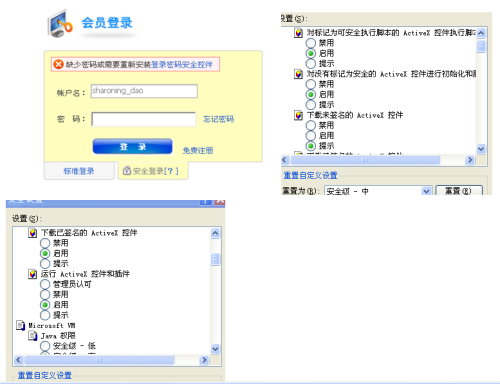Click the blue 登录 button
The width and height of the screenshot is (500, 384).
click(x=133, y=147)
